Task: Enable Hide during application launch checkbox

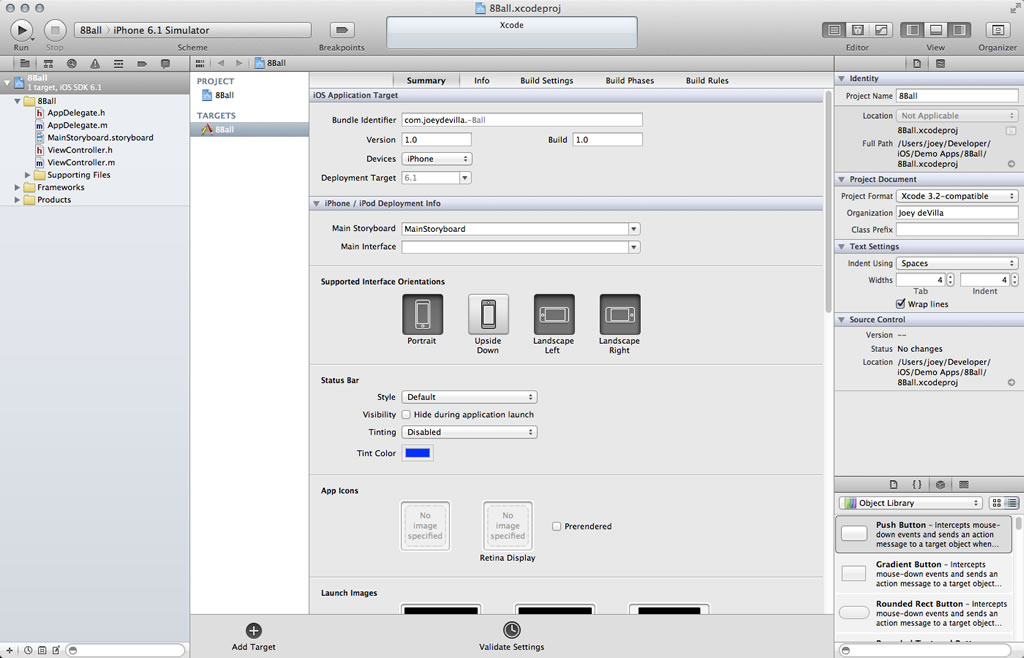Action: pos(406,415)
